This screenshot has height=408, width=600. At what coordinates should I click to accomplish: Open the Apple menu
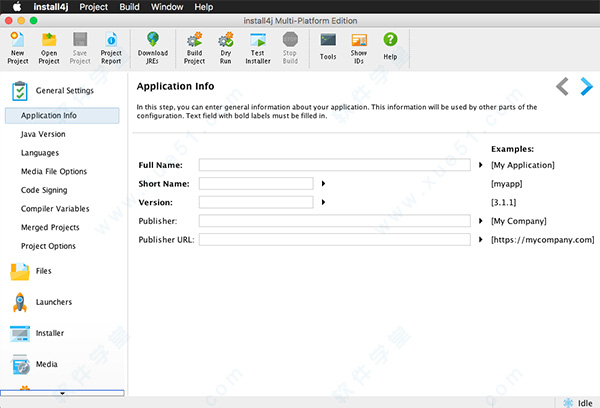17,7
